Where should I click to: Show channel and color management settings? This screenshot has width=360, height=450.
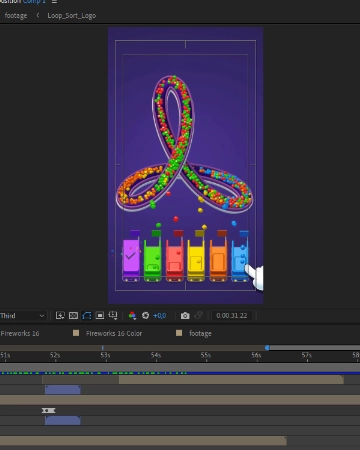coord(132,315)
